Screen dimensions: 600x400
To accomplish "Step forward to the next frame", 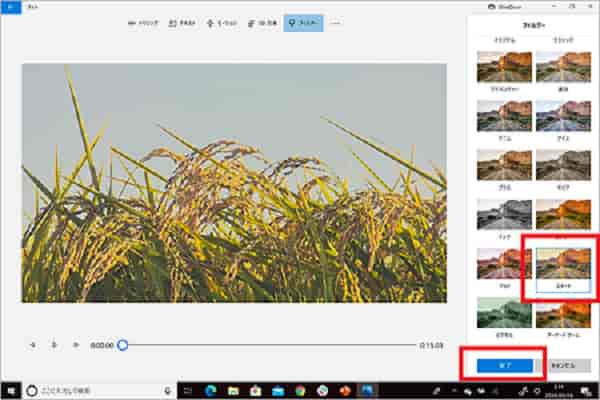I will tap(75, 345).
